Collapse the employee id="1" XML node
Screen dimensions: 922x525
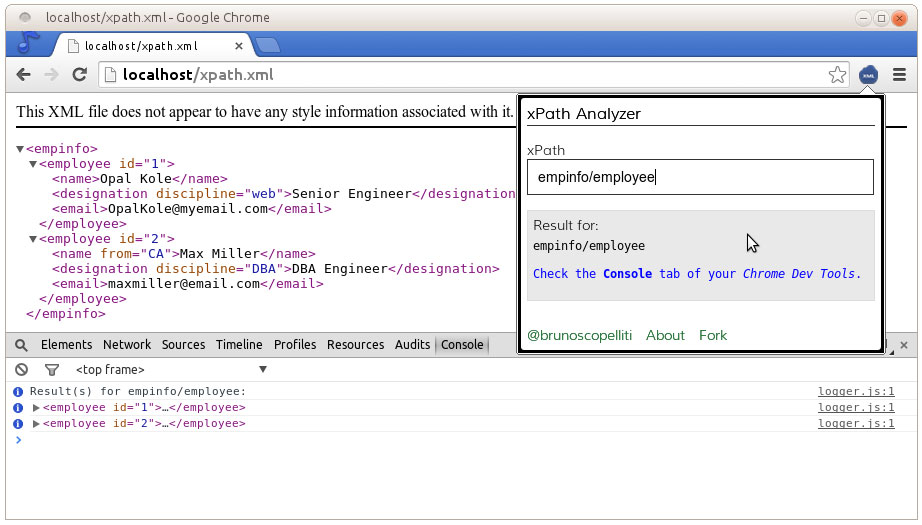33,165
